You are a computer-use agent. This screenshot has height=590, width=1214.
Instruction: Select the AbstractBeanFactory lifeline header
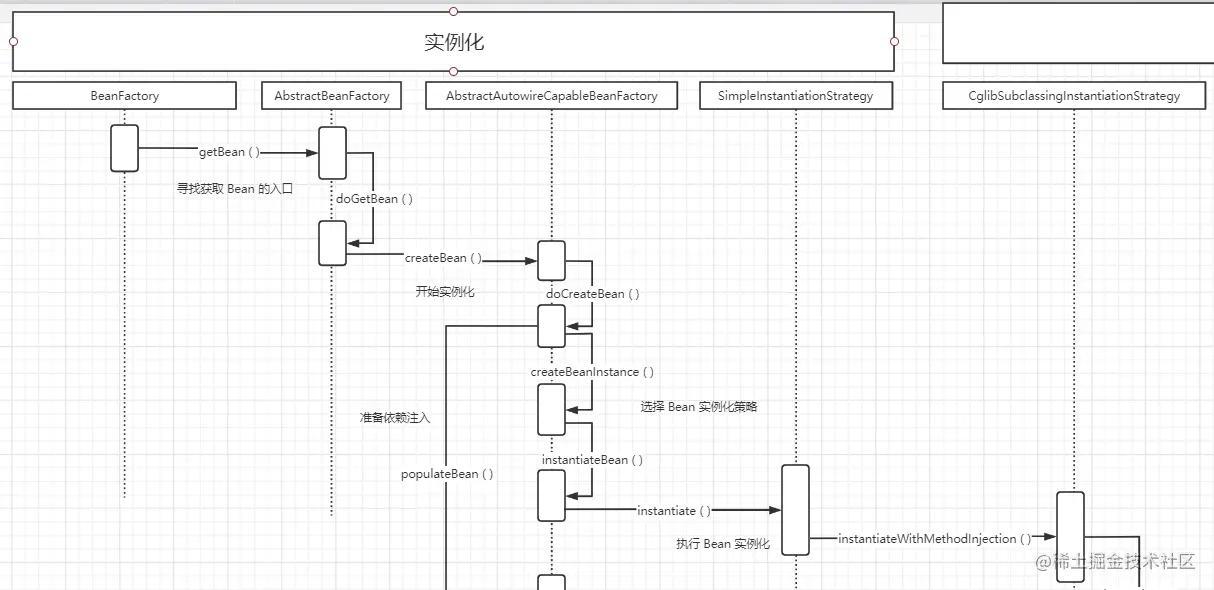click(x=331, y=95)
